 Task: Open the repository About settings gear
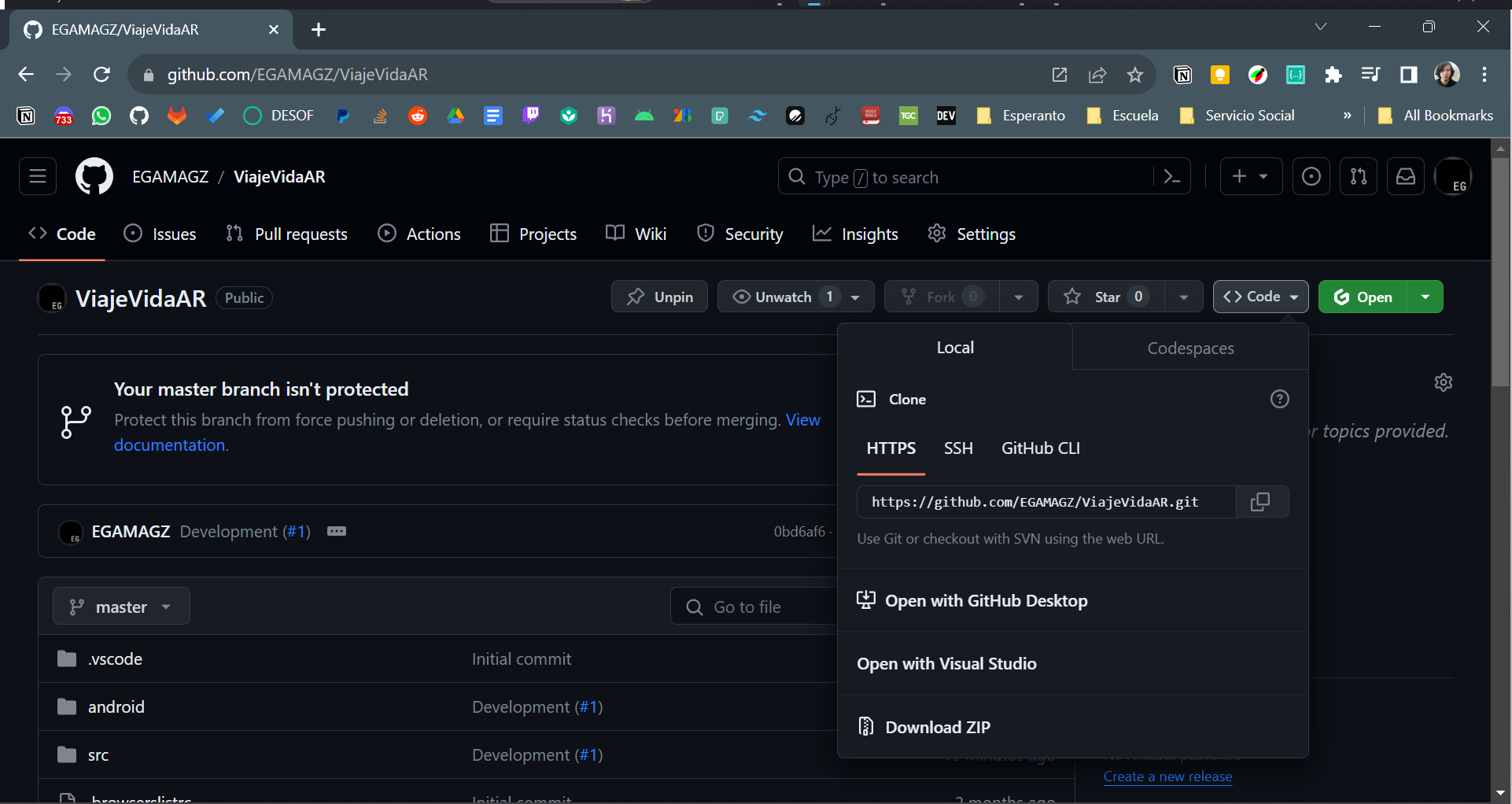1444,382
